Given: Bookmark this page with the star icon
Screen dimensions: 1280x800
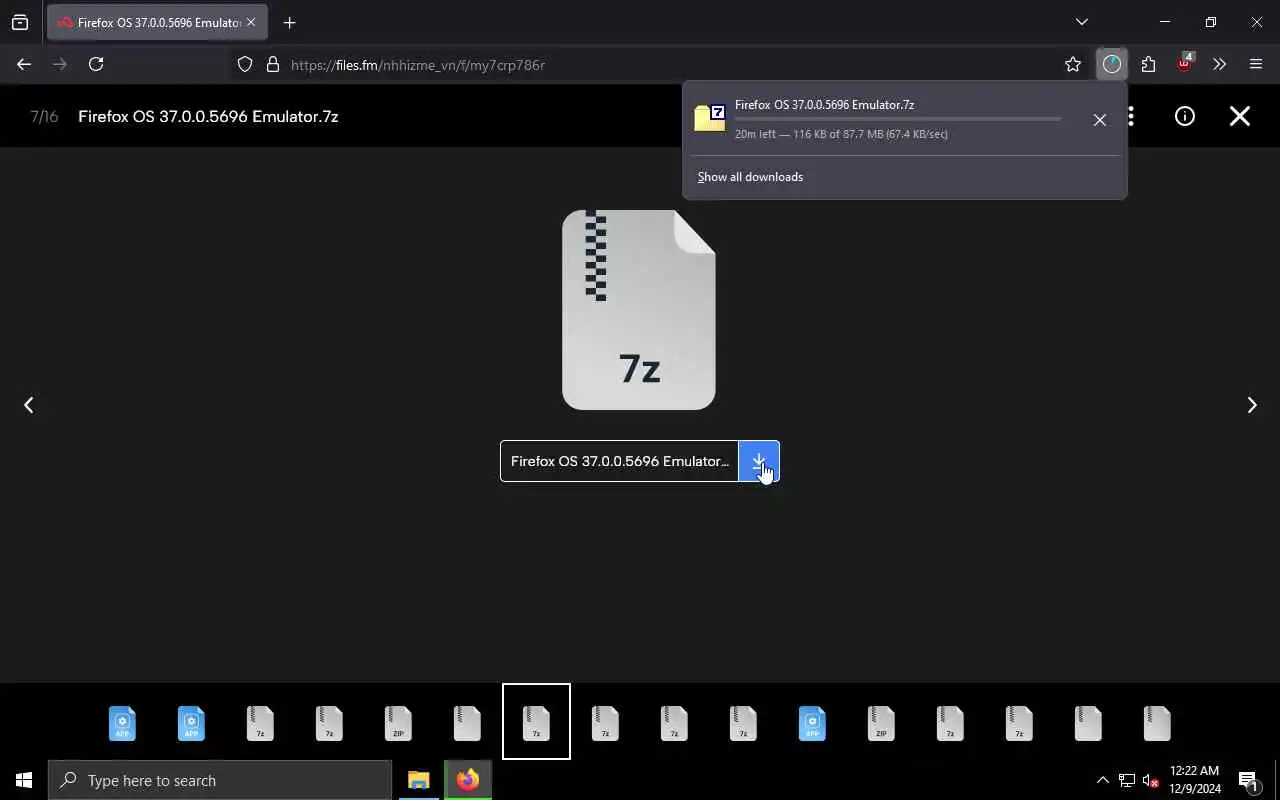Looking at the screenshot, I should pos(1073,64).
